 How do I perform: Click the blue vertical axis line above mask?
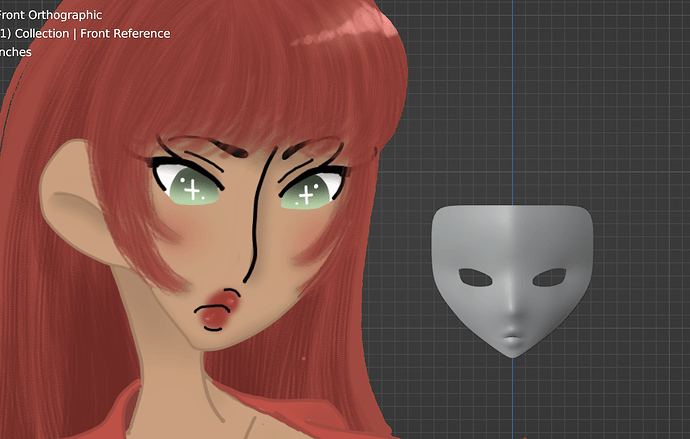point(512,101)
